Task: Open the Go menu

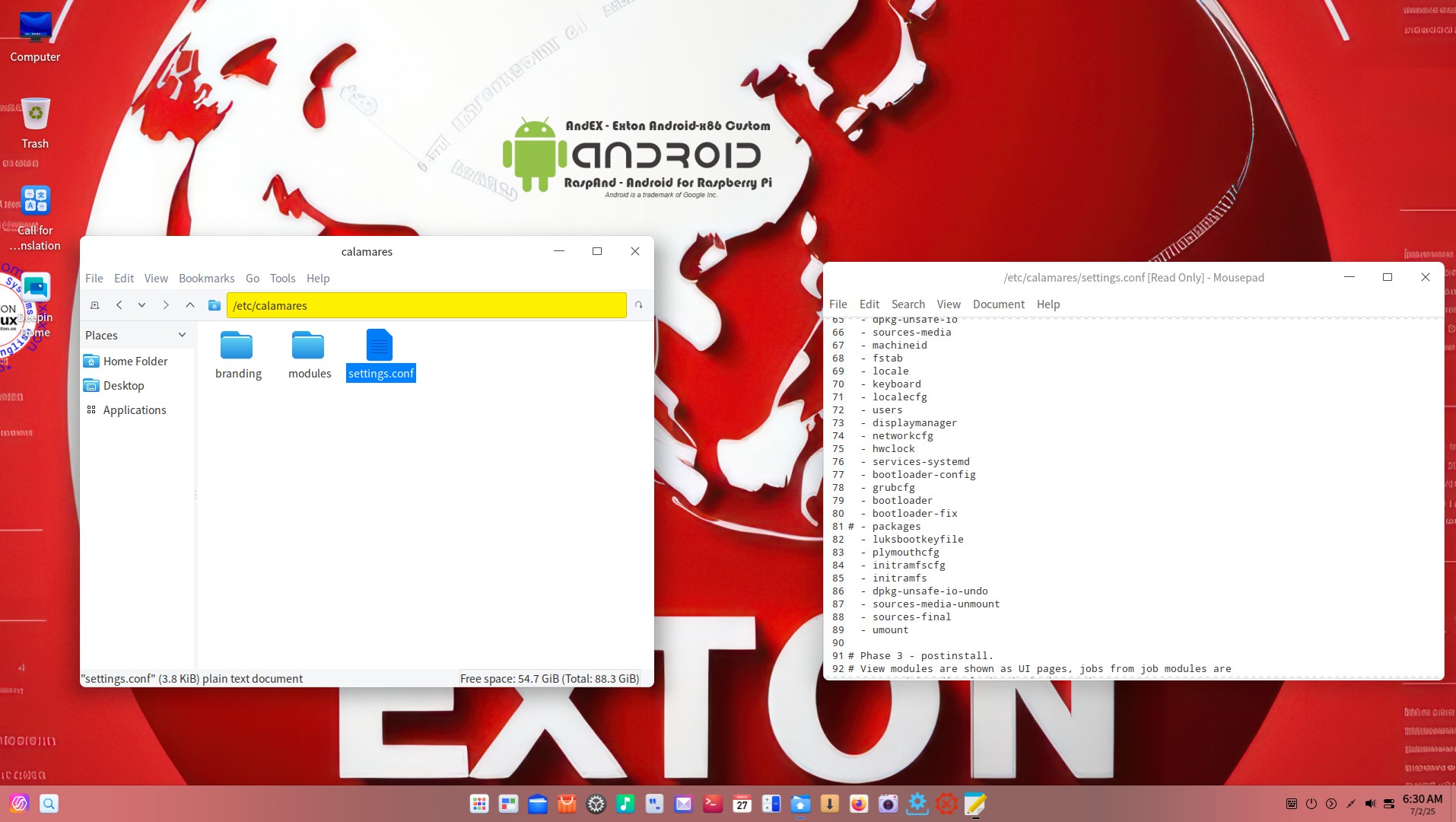Action: point(253,279)
